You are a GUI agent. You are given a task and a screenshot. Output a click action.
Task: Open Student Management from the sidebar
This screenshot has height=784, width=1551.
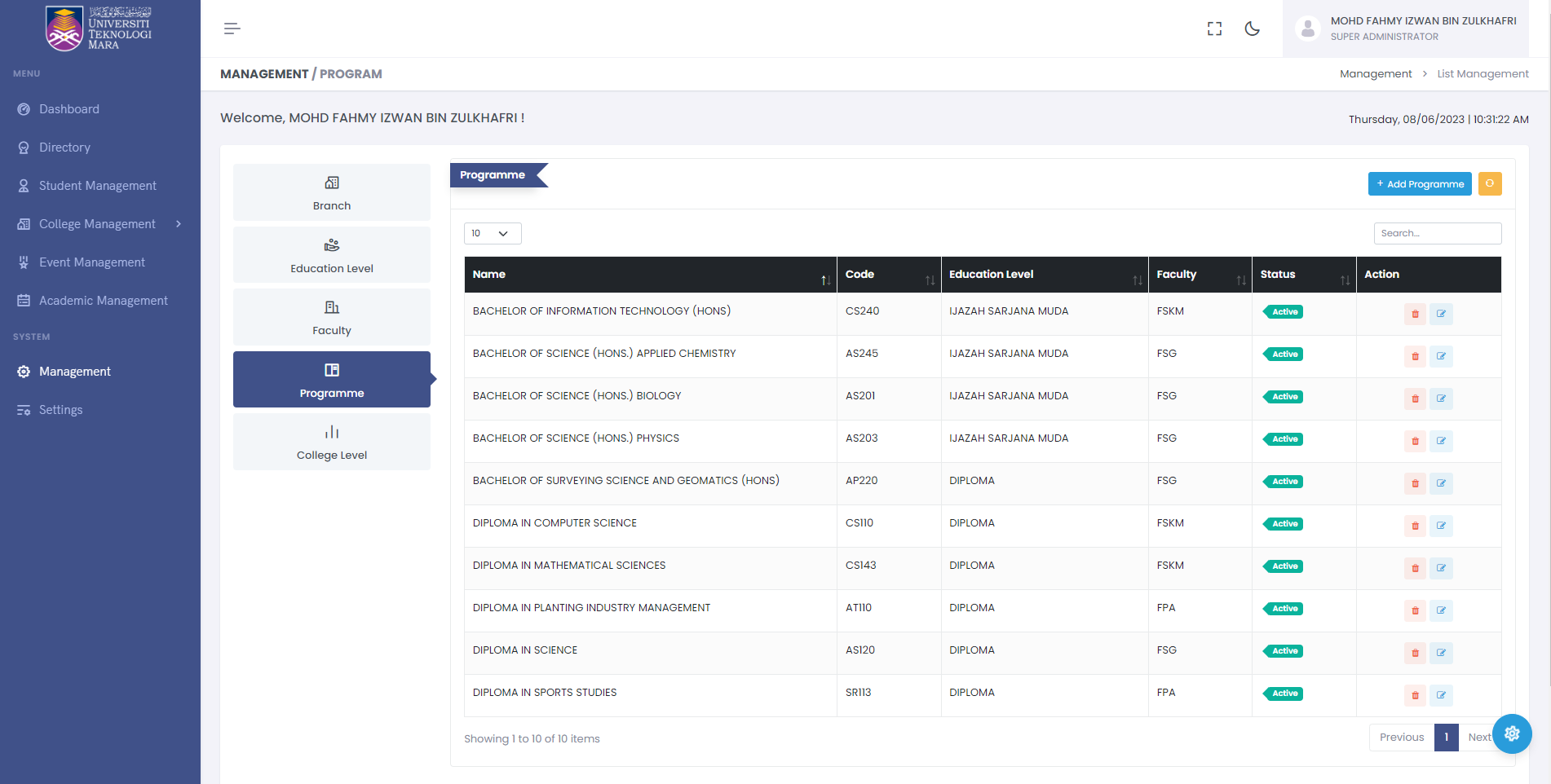[x=97, y=186]
